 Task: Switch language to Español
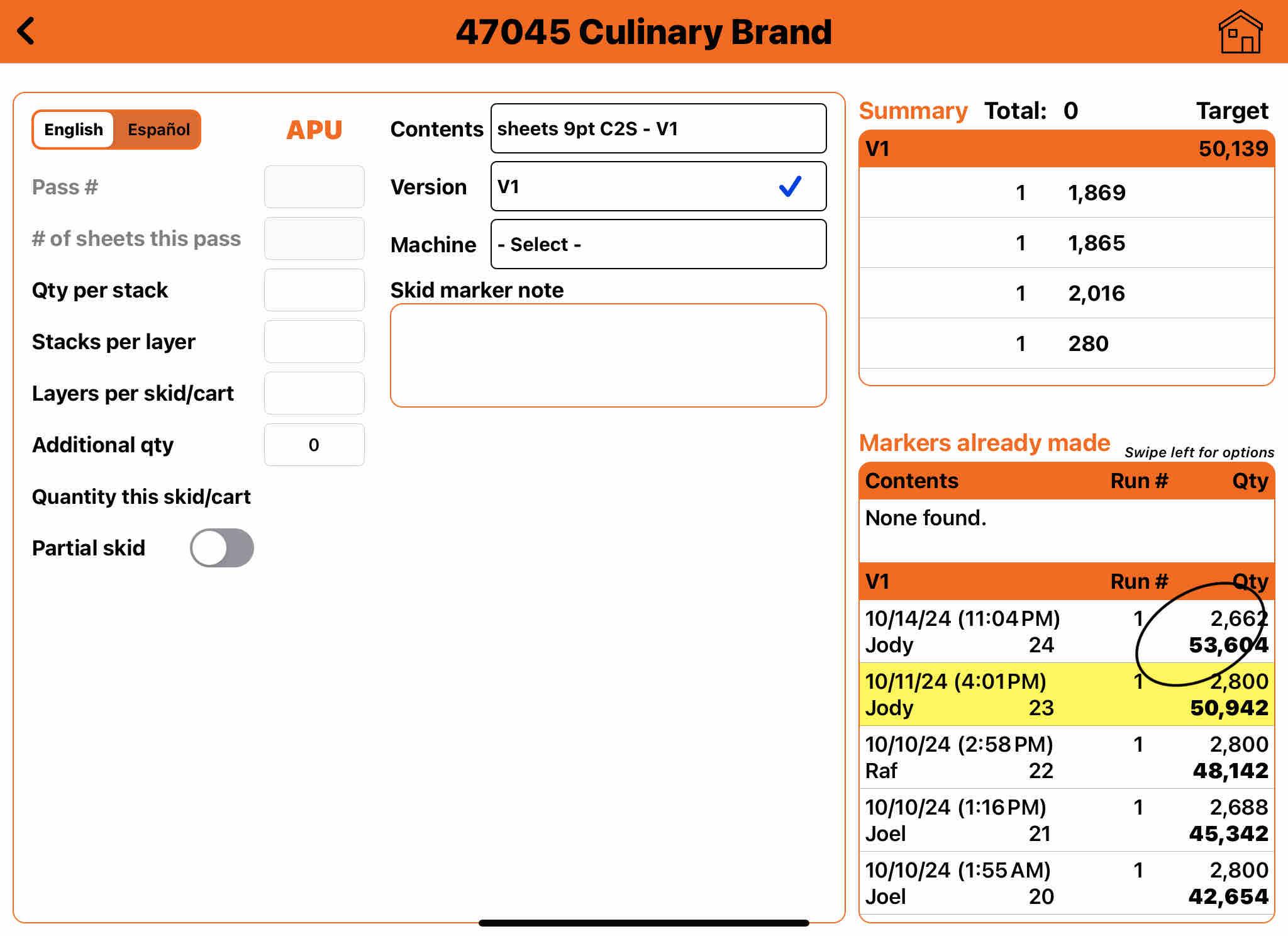pos(158,130)
